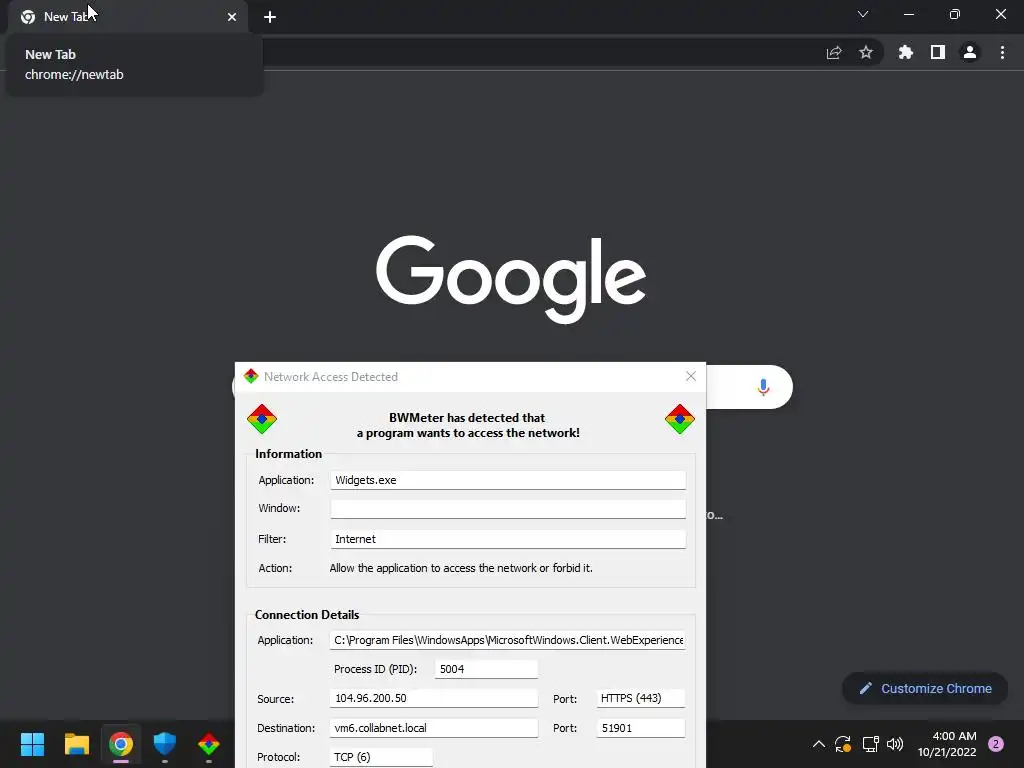Screen dimensions: 1024x768
Task: Open Chrome three-dot menu
Action: coord(1002,52)
